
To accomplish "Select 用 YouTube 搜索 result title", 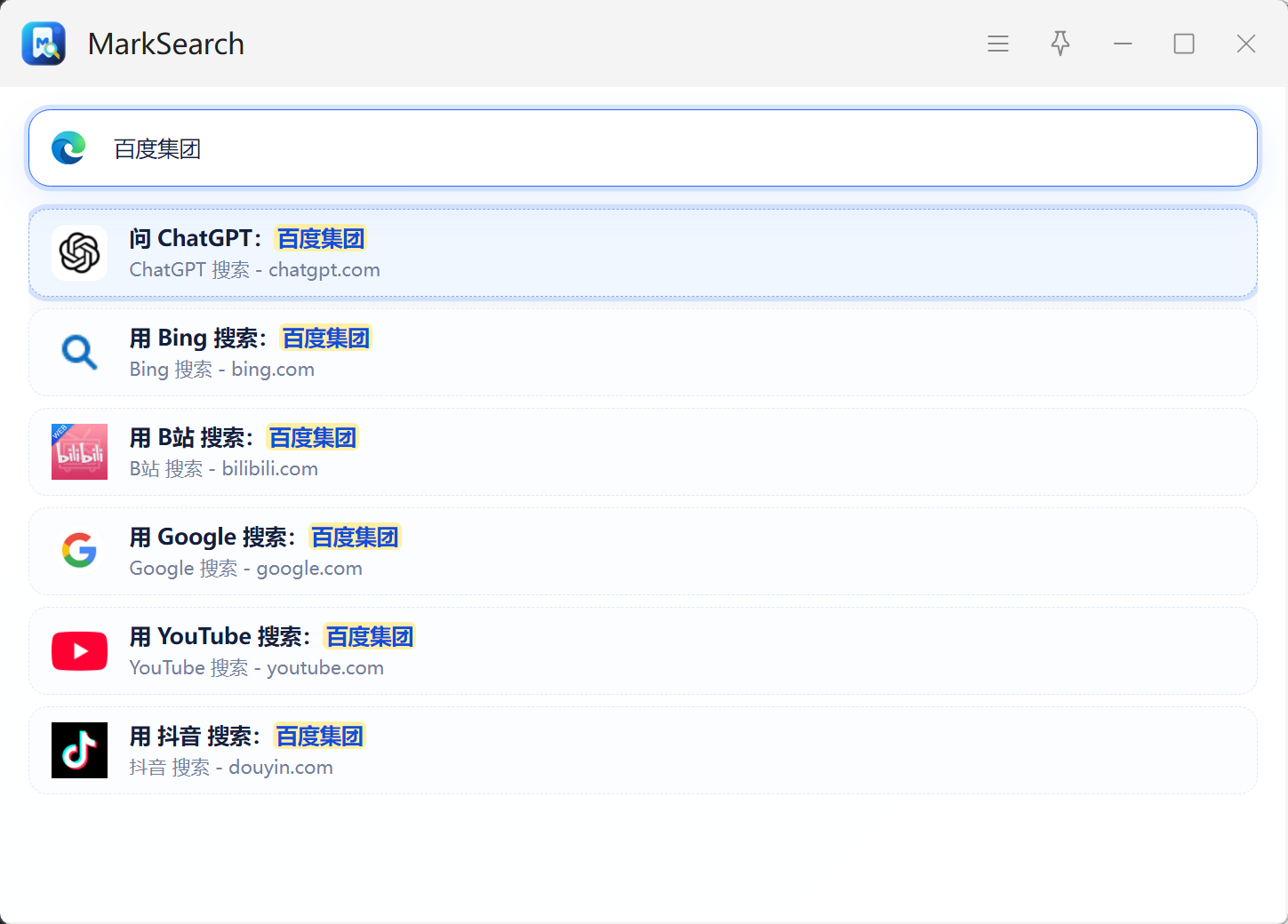I will [272, 636].
